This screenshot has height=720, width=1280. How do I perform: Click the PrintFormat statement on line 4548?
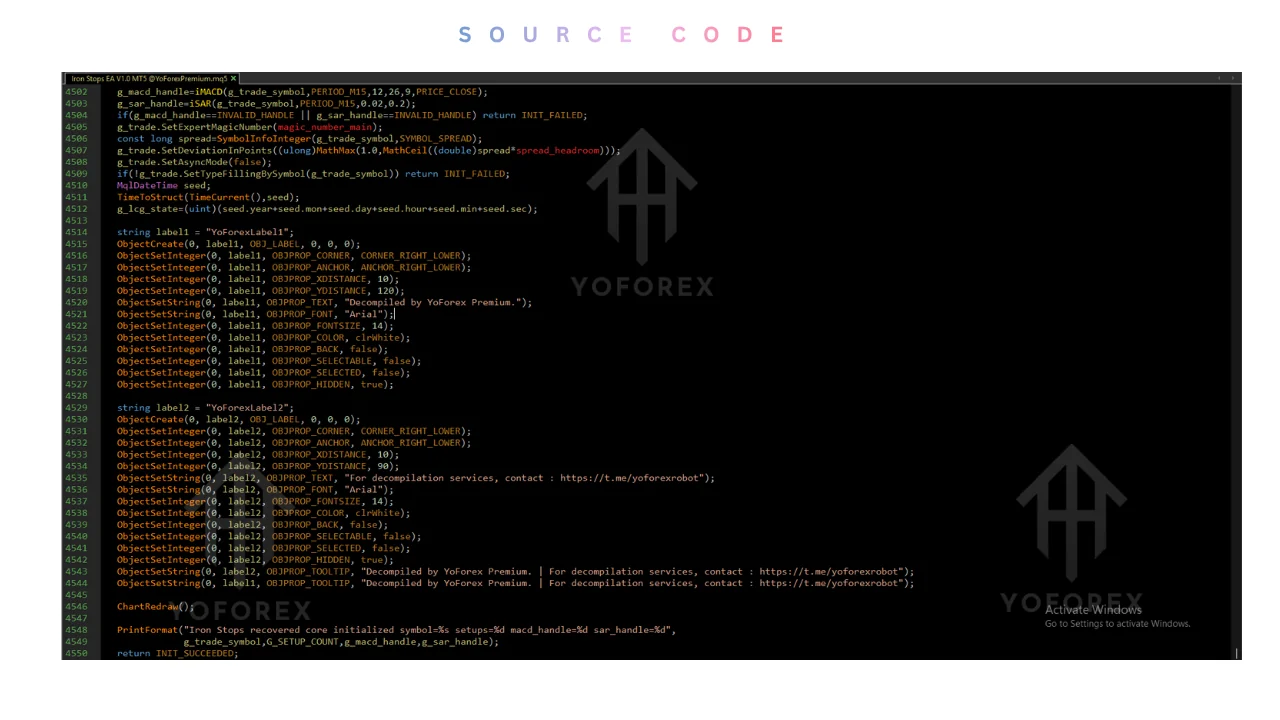coord(396,631)
